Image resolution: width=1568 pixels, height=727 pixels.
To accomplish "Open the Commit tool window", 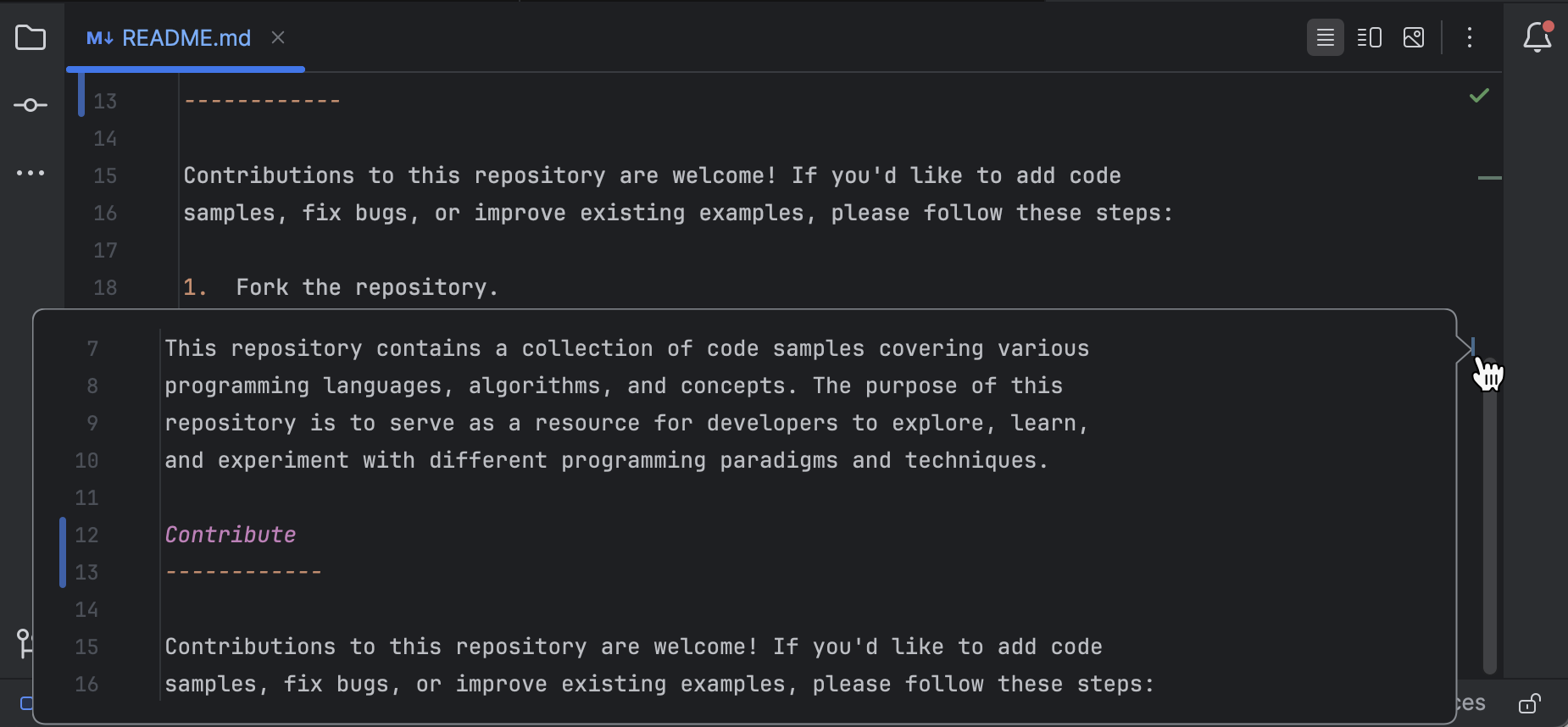I will 31,104.
